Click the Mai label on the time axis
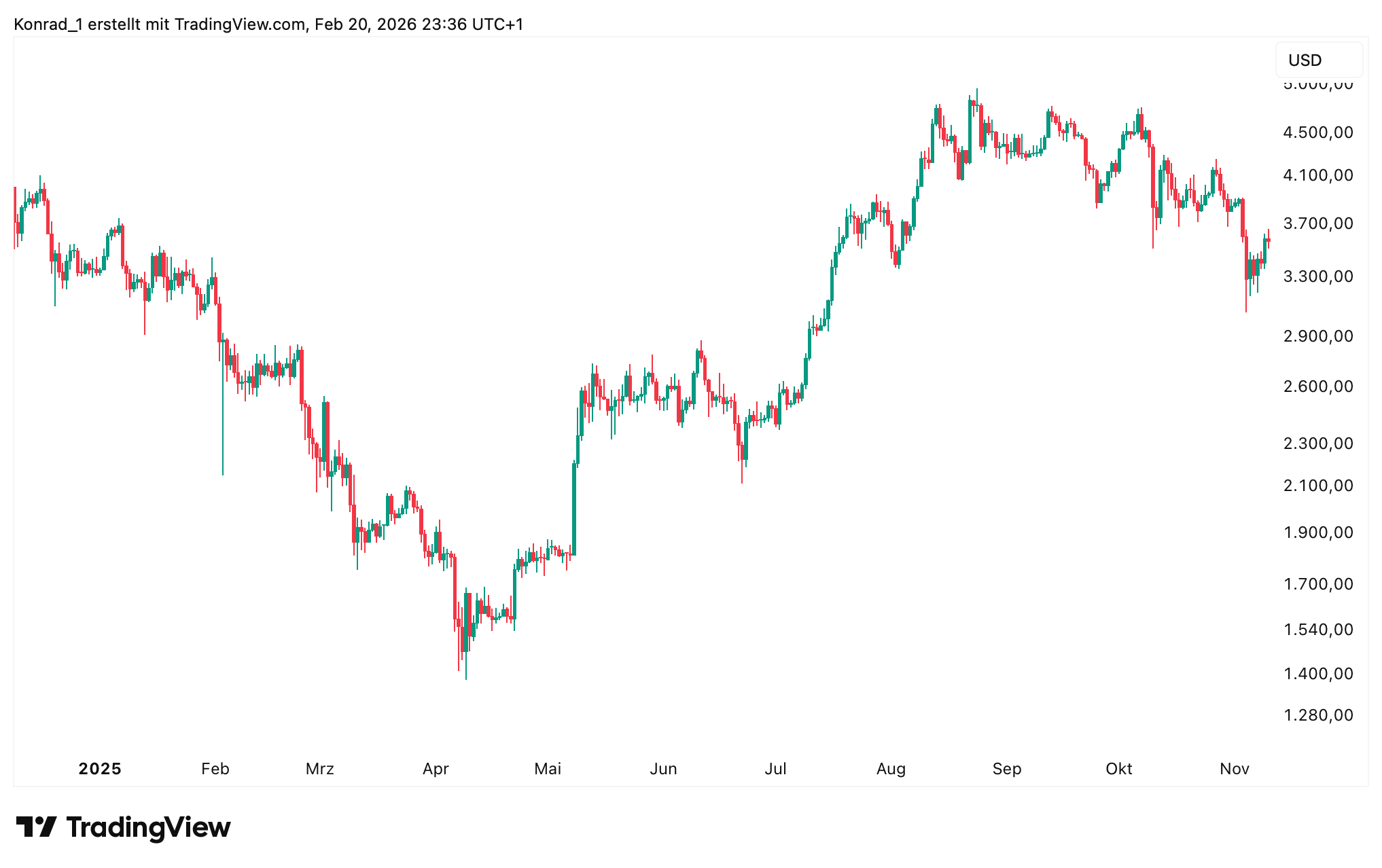 tap(548, 769)
